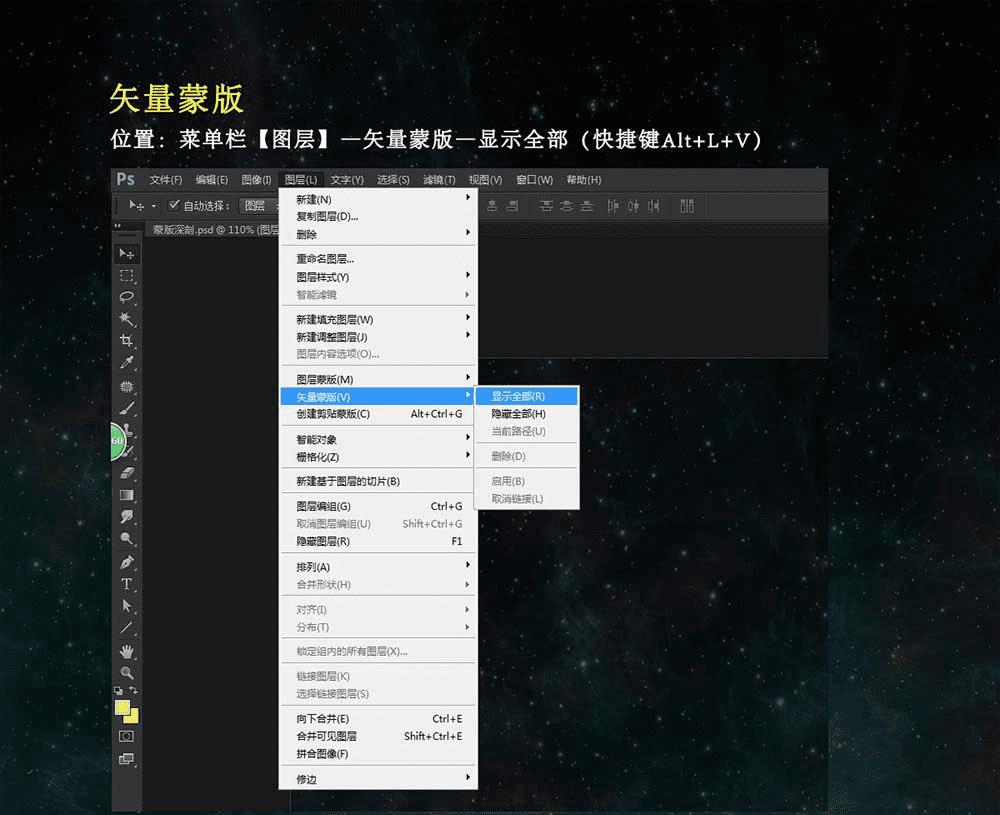Viewport: 1000px width, 815px height.
Task: Select the Brush tool
Action: pyautogui.click(x=126, y=408)
